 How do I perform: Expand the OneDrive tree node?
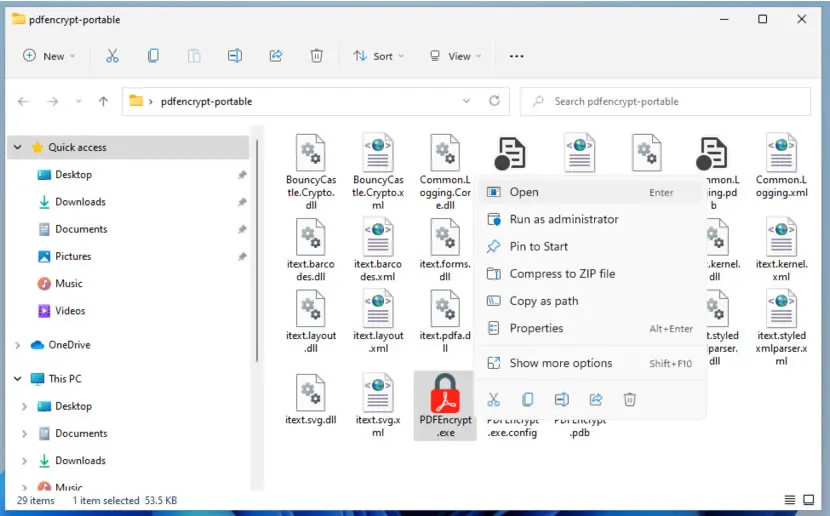pos(18,345)
